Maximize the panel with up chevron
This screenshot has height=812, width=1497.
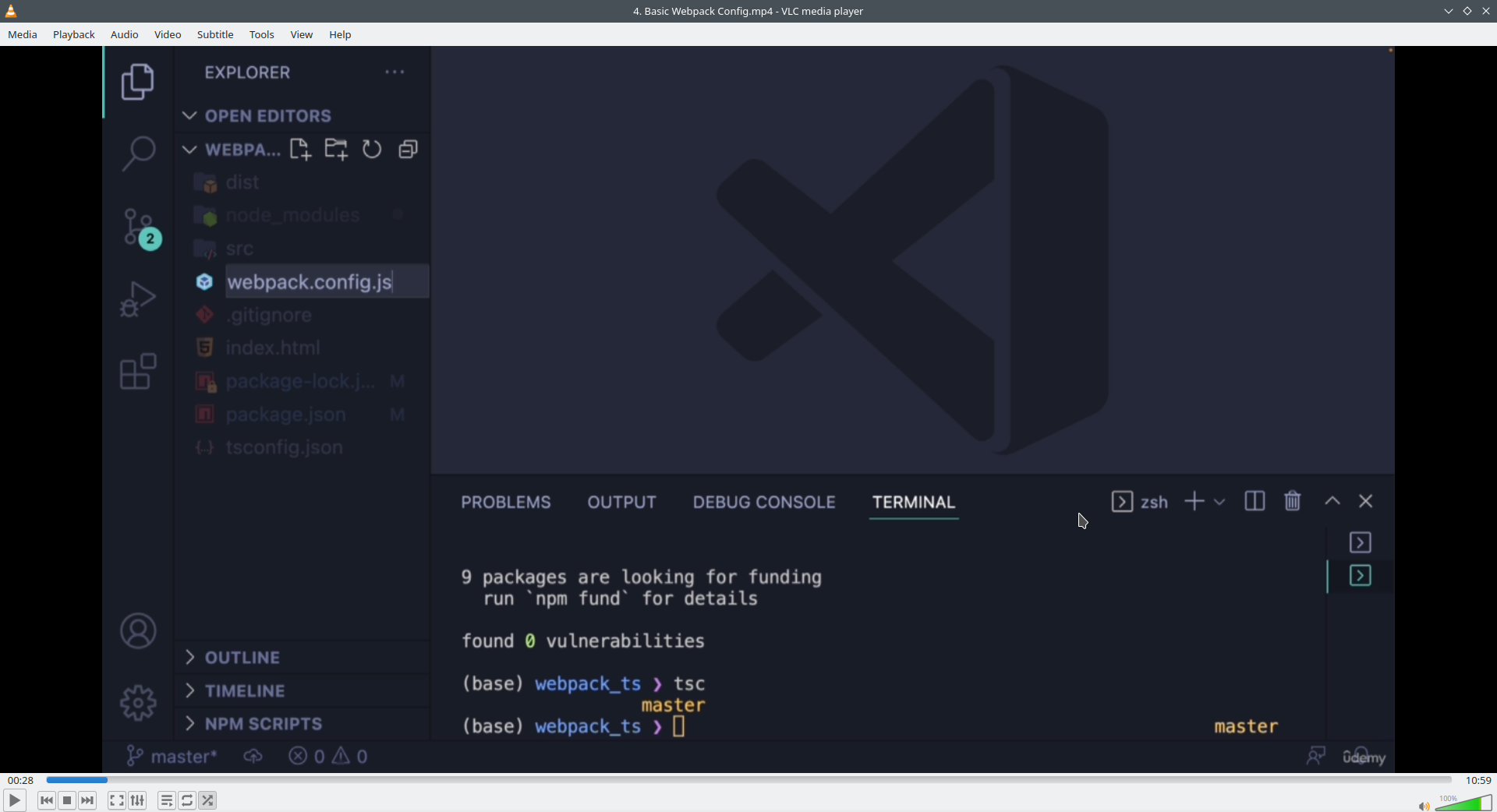[1332, 501]
